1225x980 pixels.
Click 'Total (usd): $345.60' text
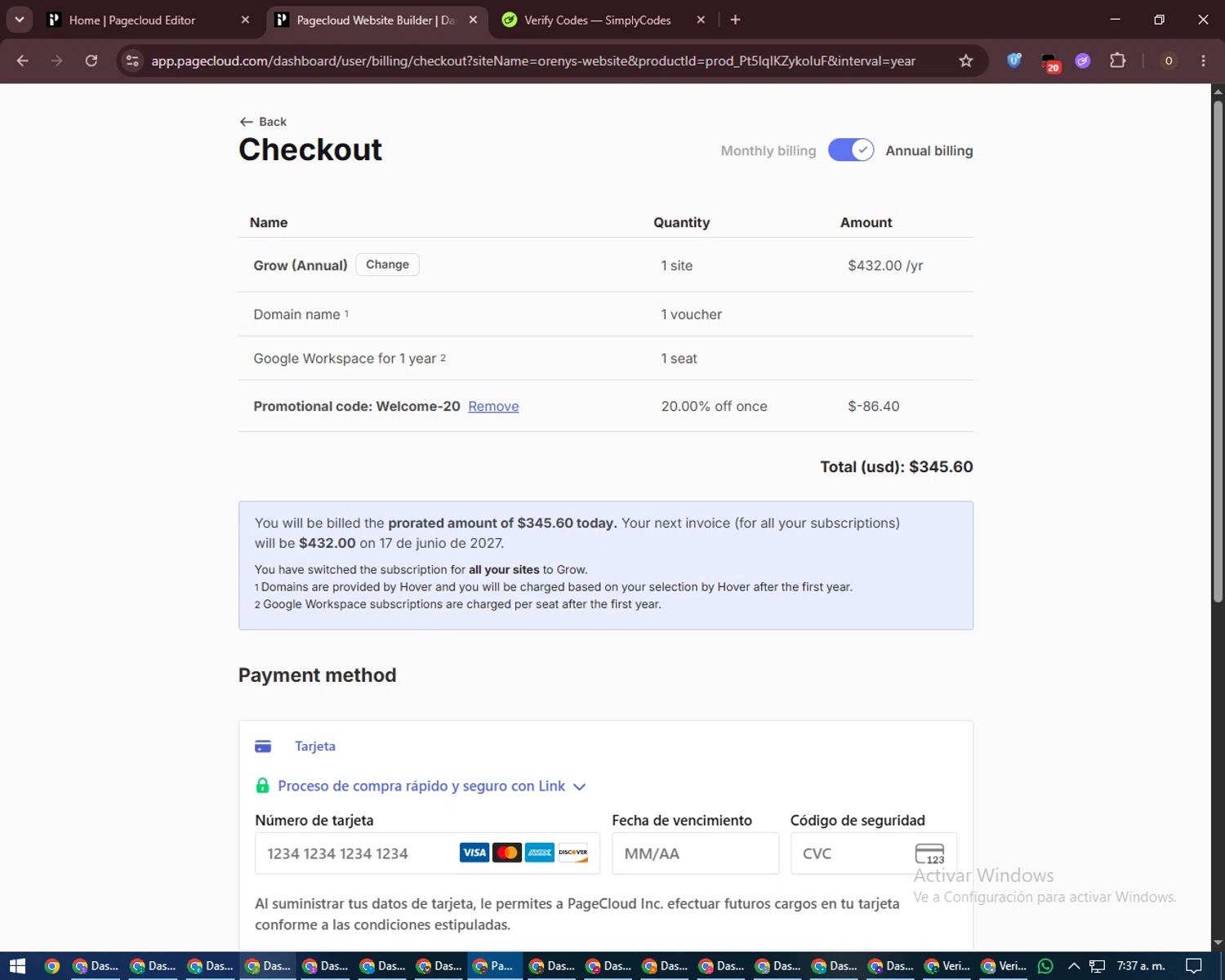(897, 467)
